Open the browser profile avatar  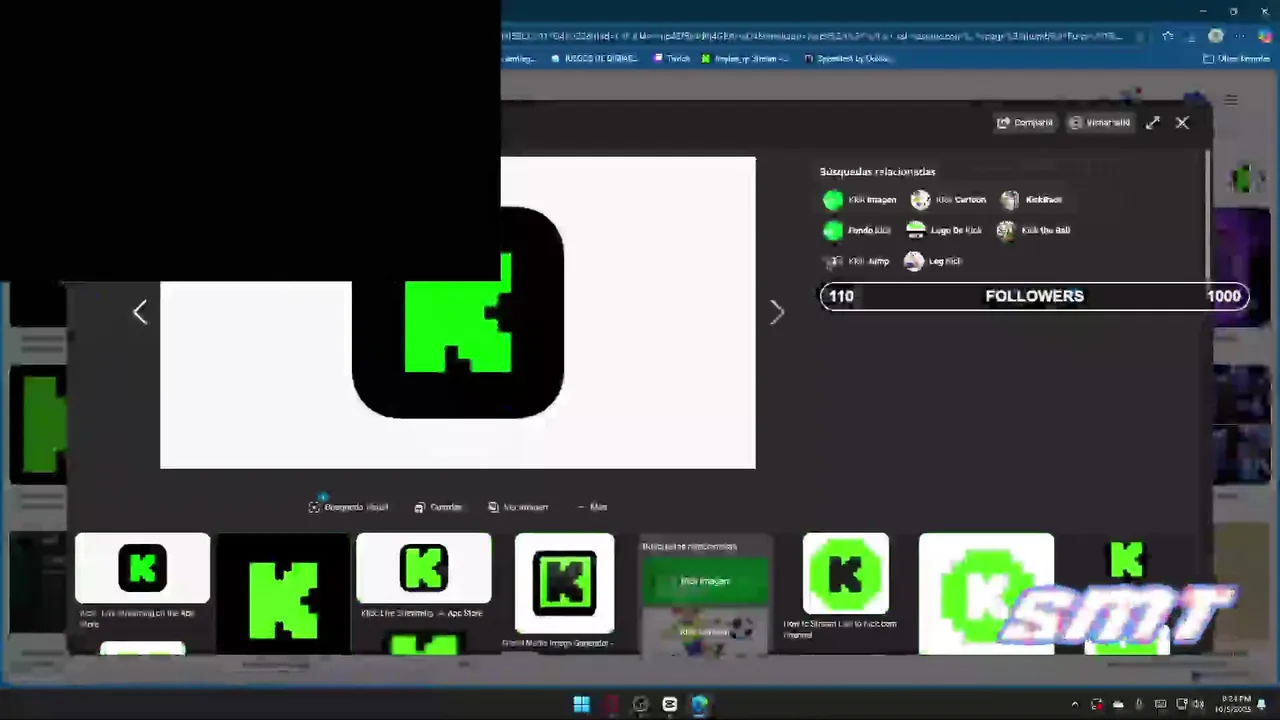(1215, 36)
